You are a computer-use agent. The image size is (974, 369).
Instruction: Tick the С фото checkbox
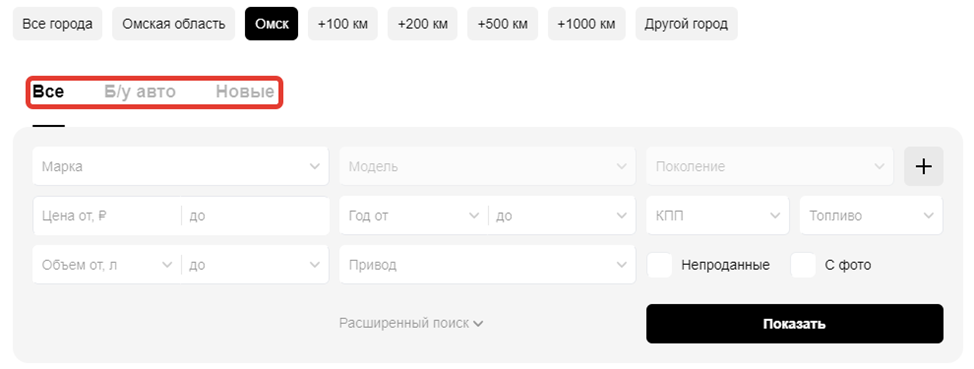pyautogui.click(x=803, y=265)
